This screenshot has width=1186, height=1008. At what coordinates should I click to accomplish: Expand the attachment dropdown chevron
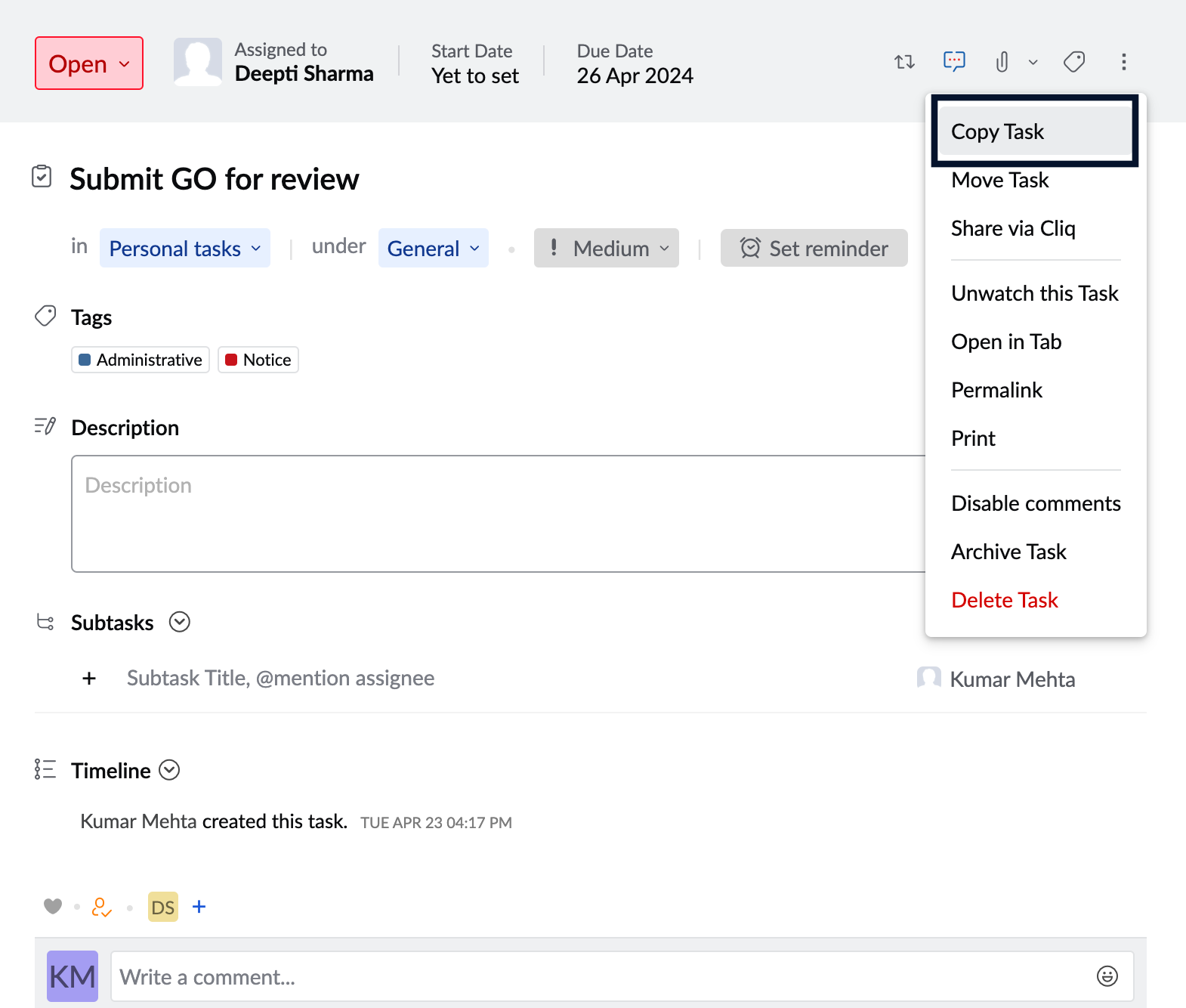pyautogui.click(x=1033, y=63)
